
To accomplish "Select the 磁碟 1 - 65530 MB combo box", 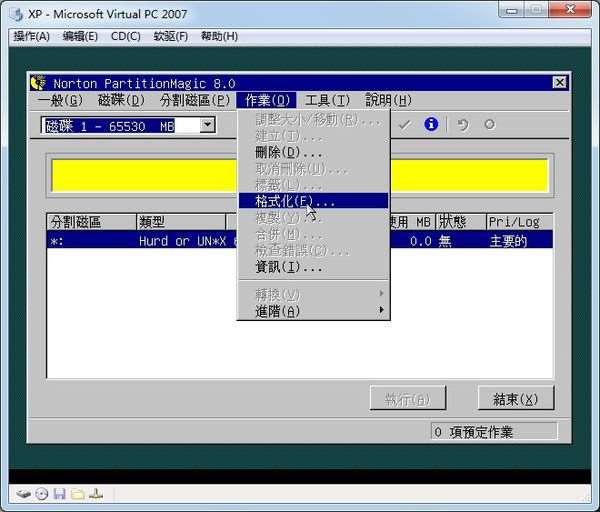I will pyautogui.click(x=128, y=125).
